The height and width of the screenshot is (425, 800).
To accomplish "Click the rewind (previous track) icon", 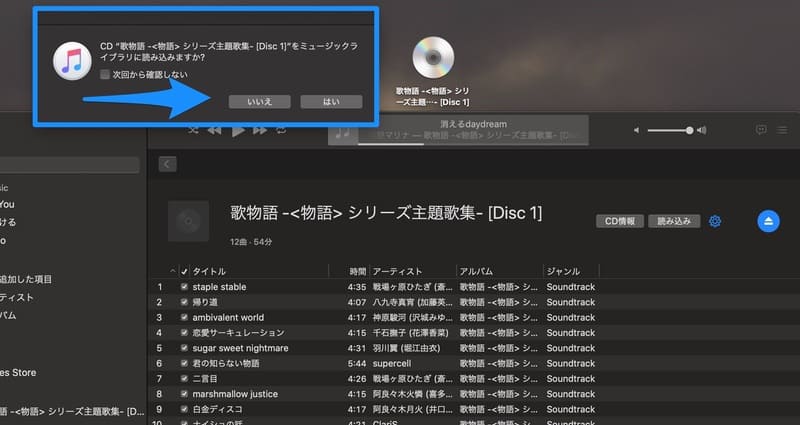I will click(x=214, y=131).
